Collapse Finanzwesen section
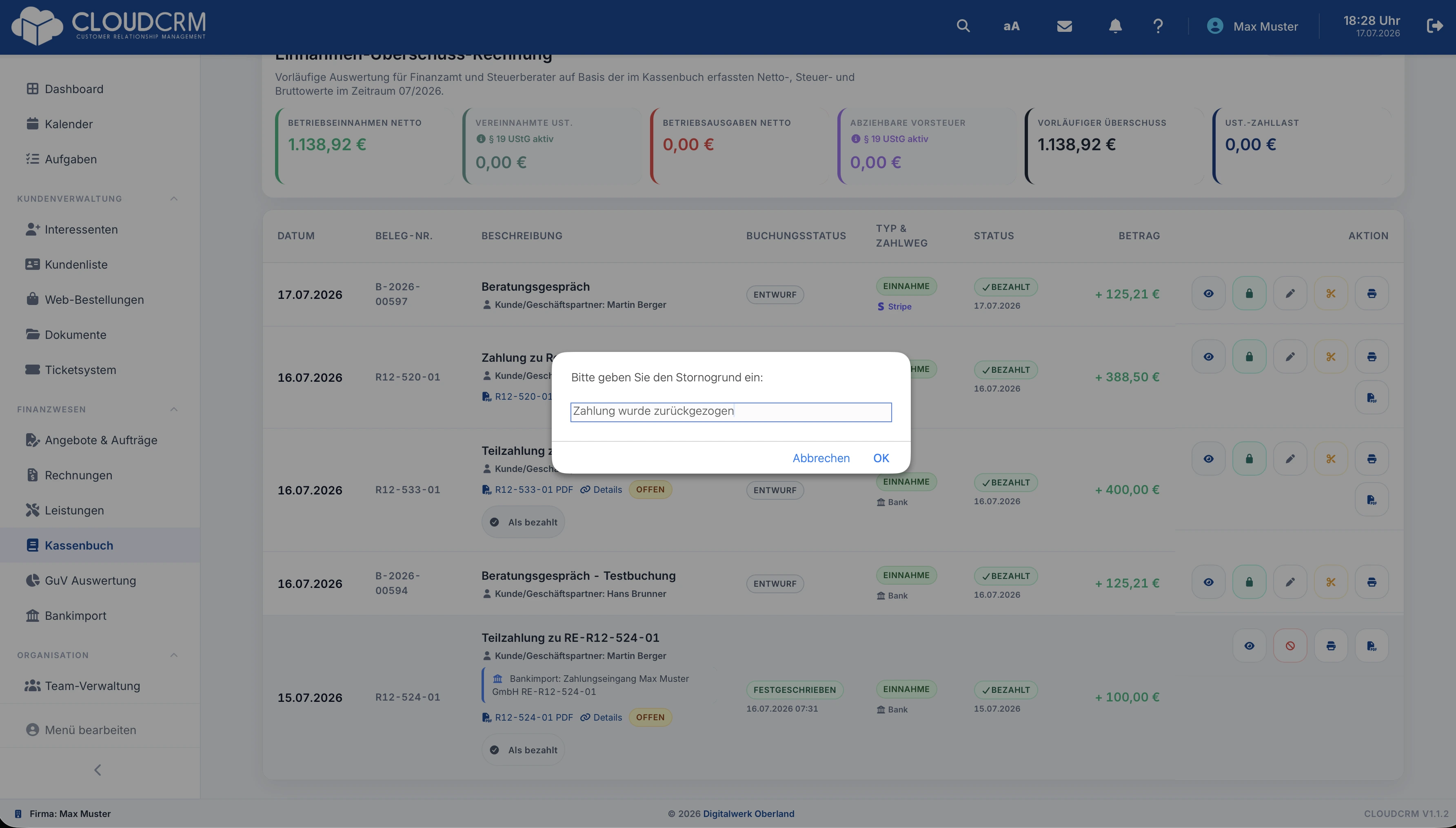Screen dimensions: 1456x828 [174, 410]
